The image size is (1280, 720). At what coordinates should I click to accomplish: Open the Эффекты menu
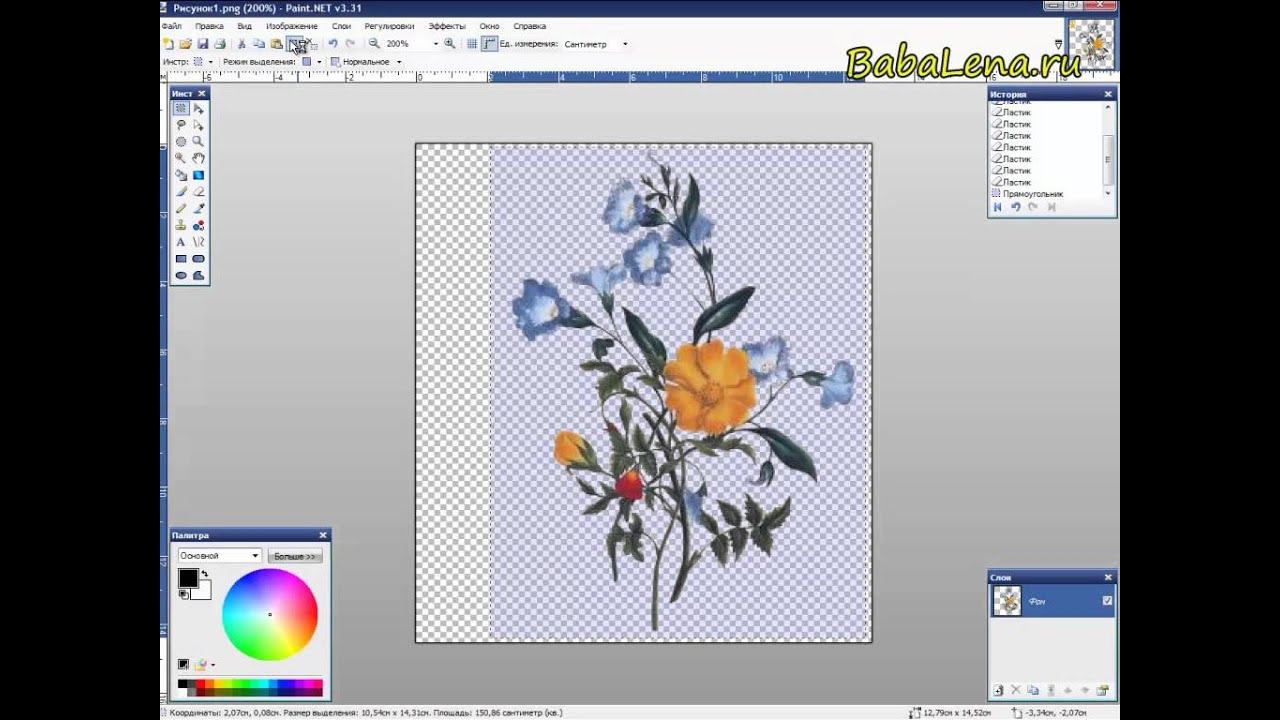click(x=447, y=26)
